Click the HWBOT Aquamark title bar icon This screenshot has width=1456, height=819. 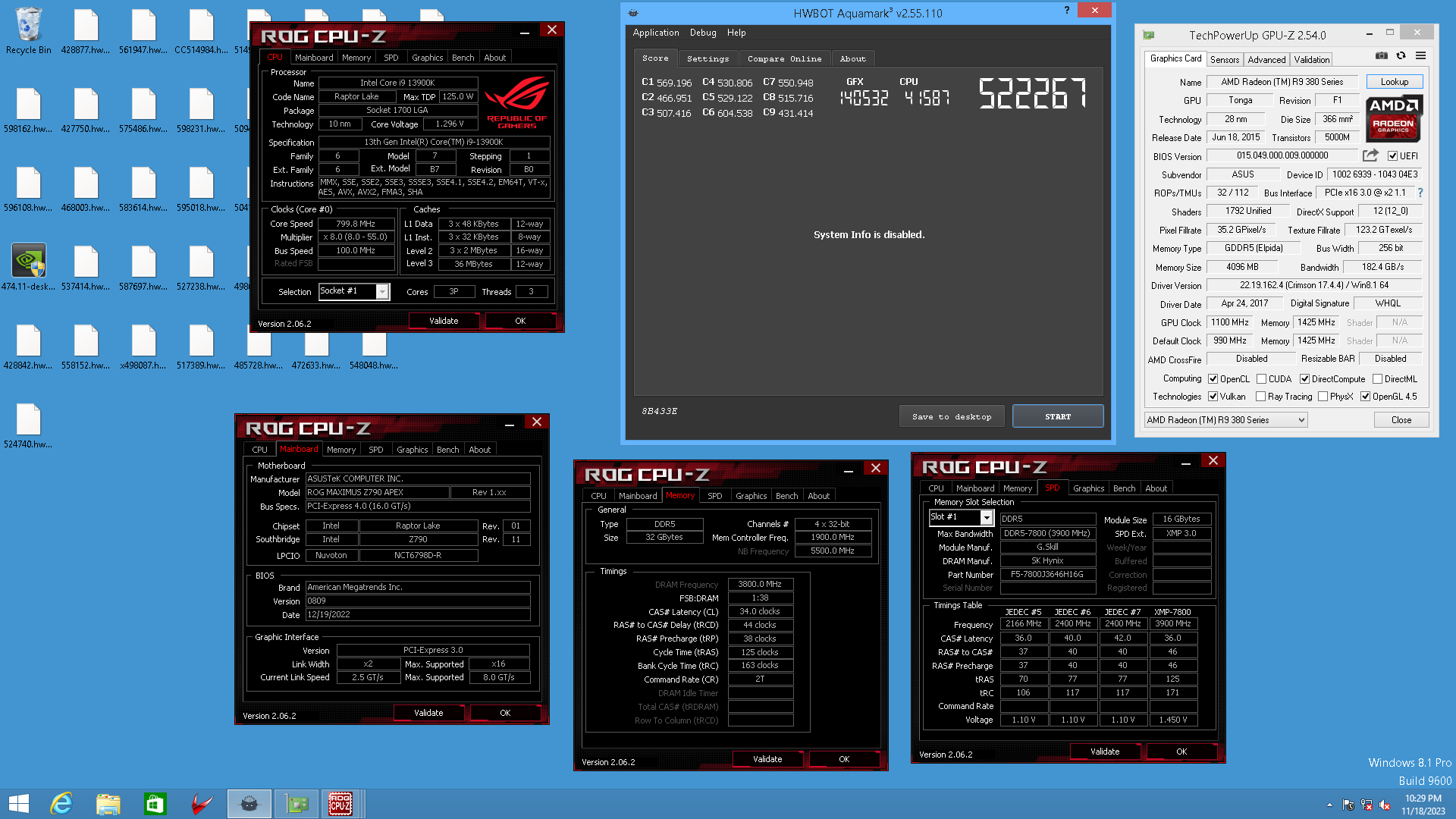pyautogui.click(x=633, y=13)
